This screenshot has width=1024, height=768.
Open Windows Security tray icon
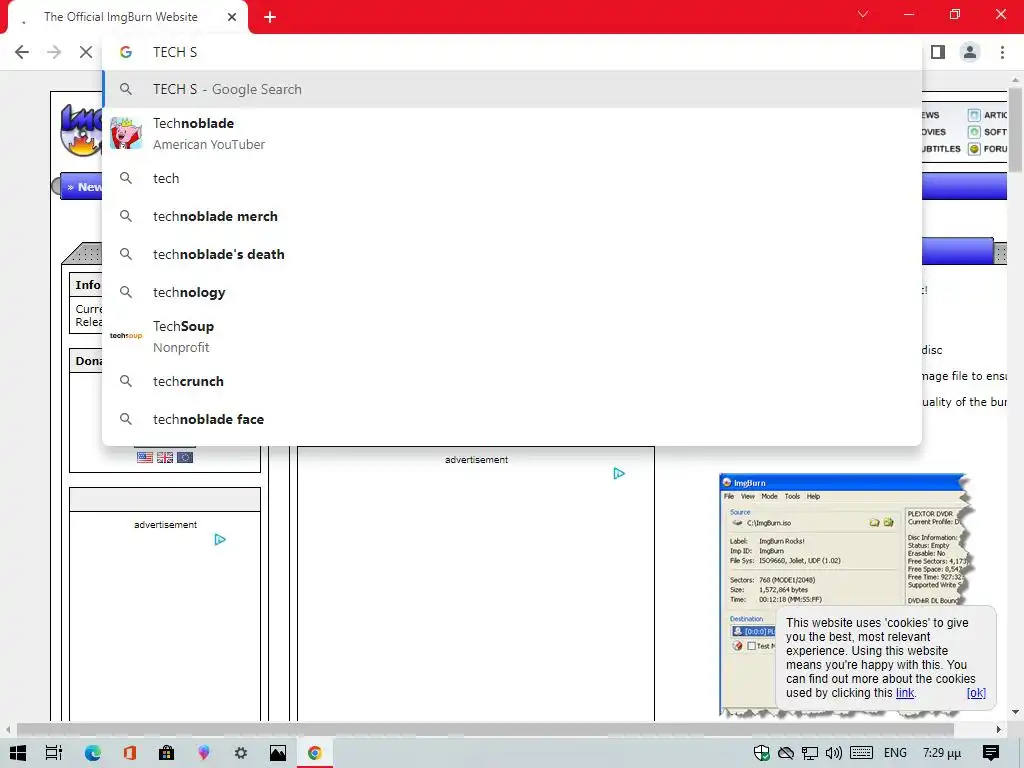761,753
